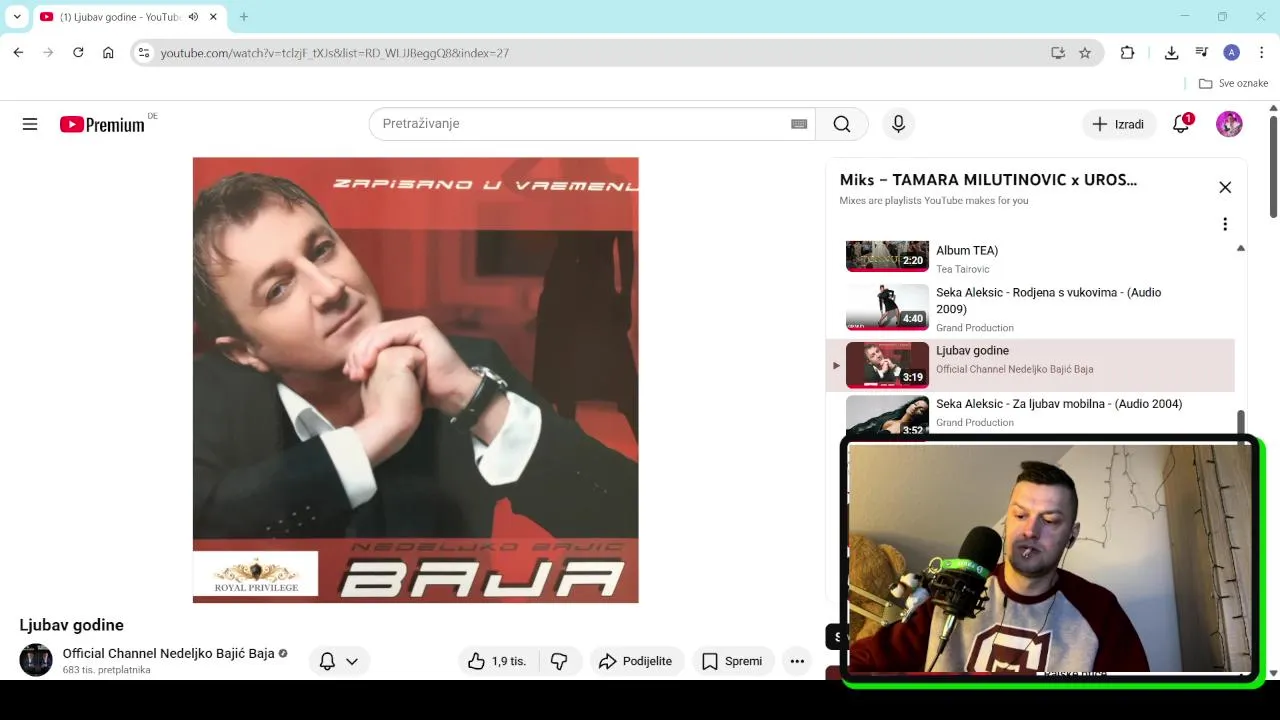Open notifications bell in YouTube header

coord(1181,124)
